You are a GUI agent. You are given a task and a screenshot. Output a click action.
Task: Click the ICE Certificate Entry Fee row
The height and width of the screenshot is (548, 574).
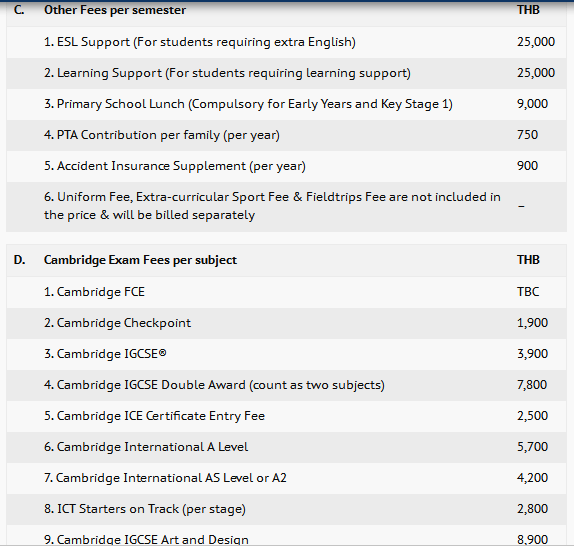pyautogui.click(x=286, y=416)
